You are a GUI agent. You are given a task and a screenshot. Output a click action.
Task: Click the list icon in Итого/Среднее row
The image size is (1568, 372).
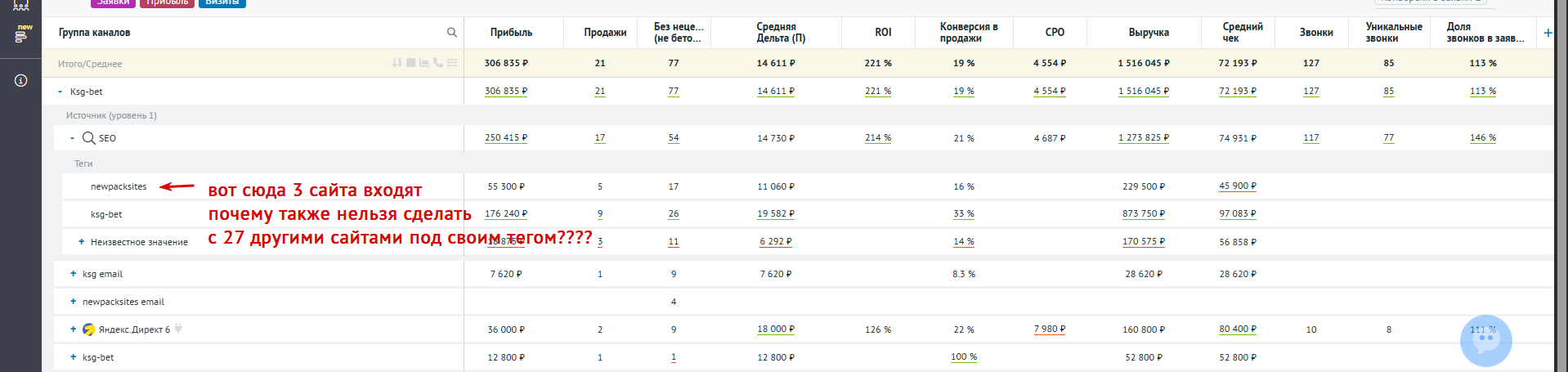[x=452, y=63]
